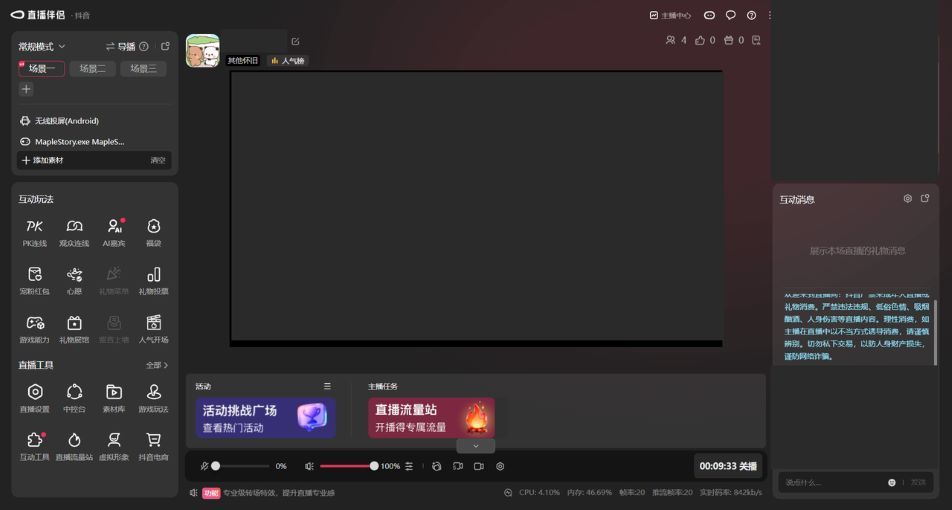Pop out the interaction messages panel
The height and width of the screenshot is (510, 952).
pyautogui.click(x=925, y=198)
